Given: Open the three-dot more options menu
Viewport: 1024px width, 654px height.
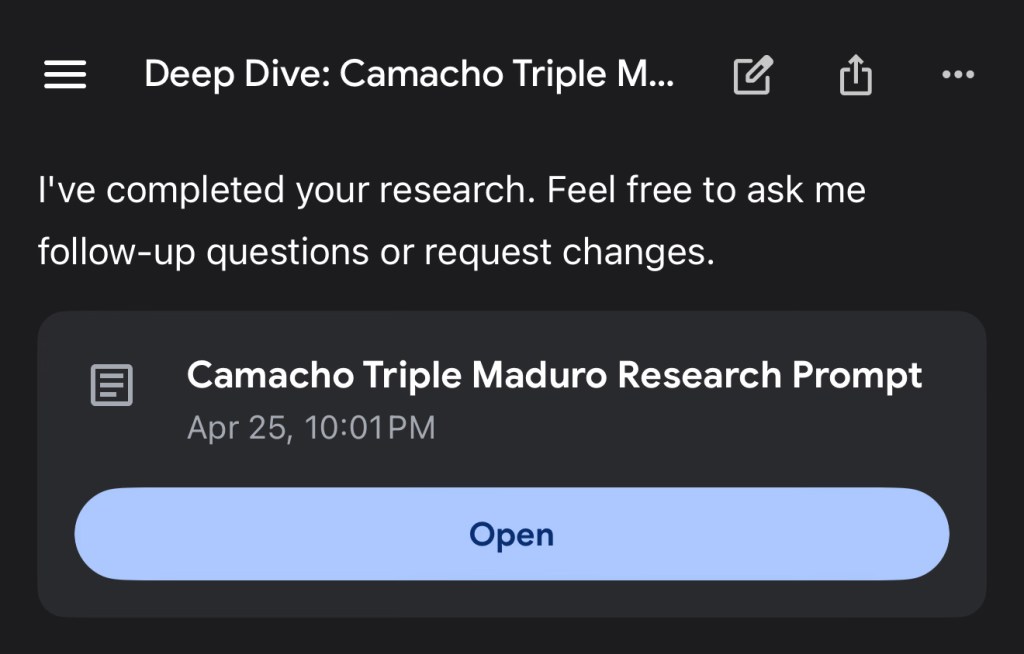Looking at the screenshot, I should (x=958, y=75).
